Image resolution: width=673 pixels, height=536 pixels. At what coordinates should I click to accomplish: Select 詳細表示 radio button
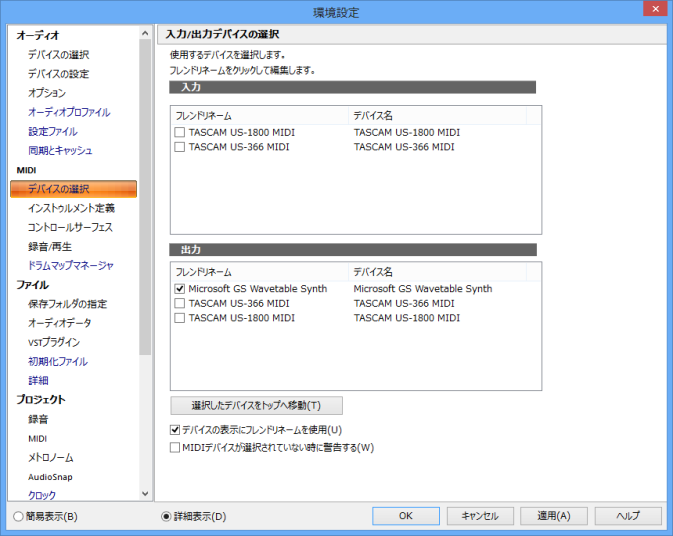click(x=166, y=516)
